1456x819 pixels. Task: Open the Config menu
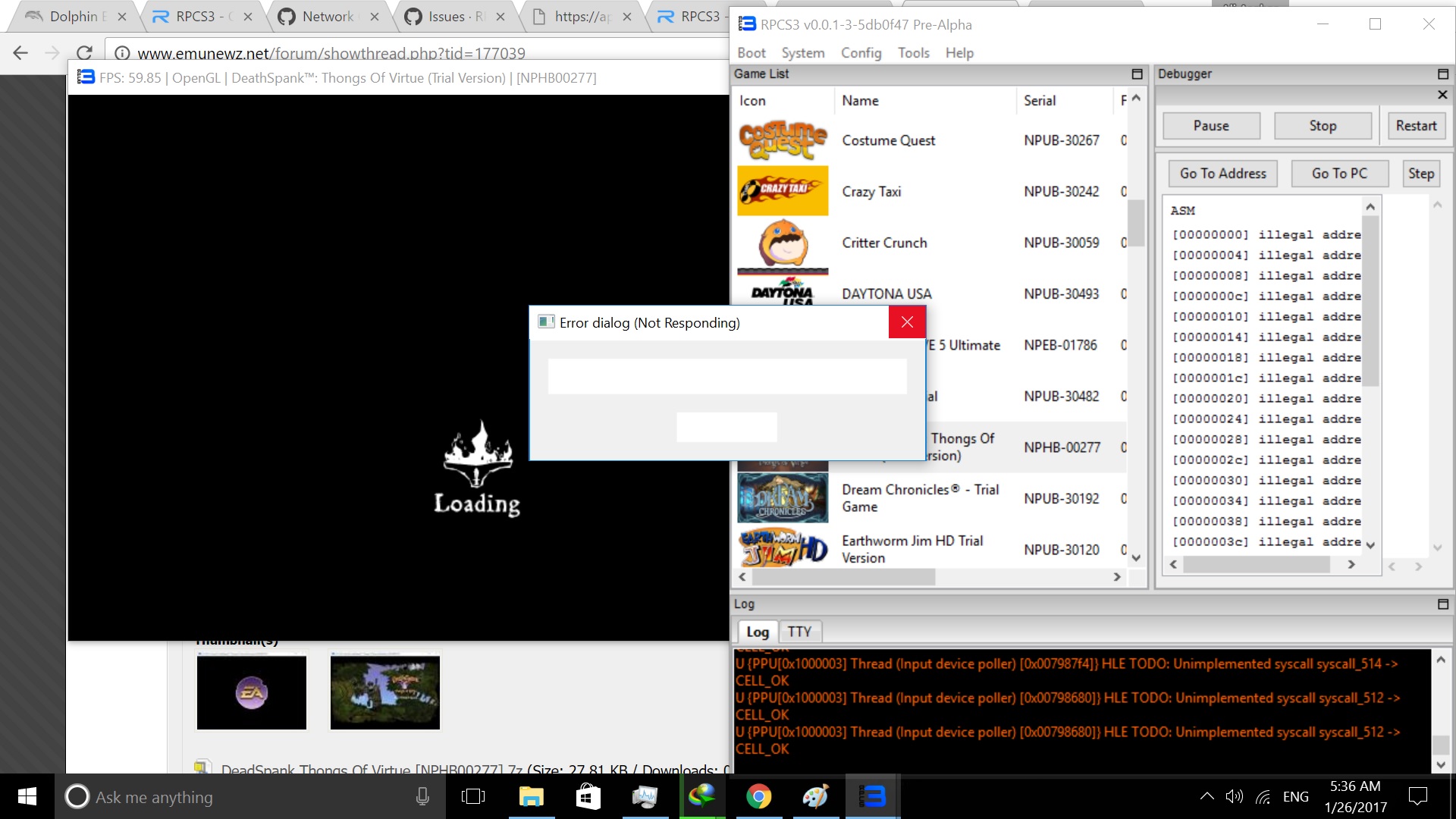tap(861, 52)
